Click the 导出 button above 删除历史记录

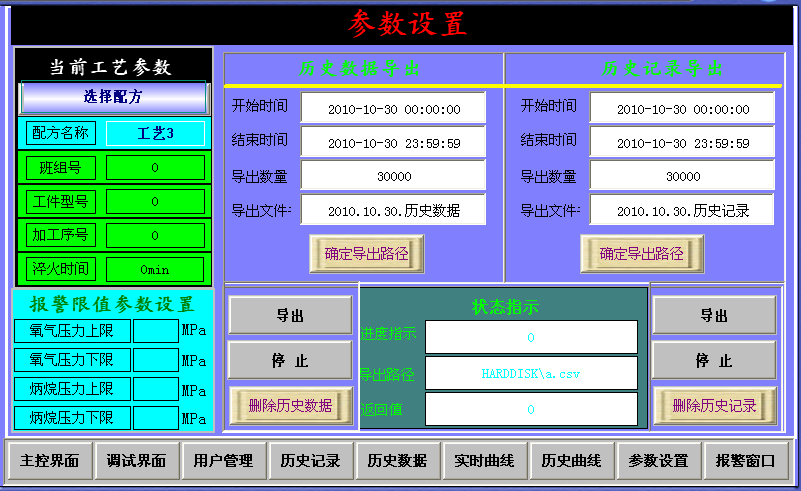(714, 315)
